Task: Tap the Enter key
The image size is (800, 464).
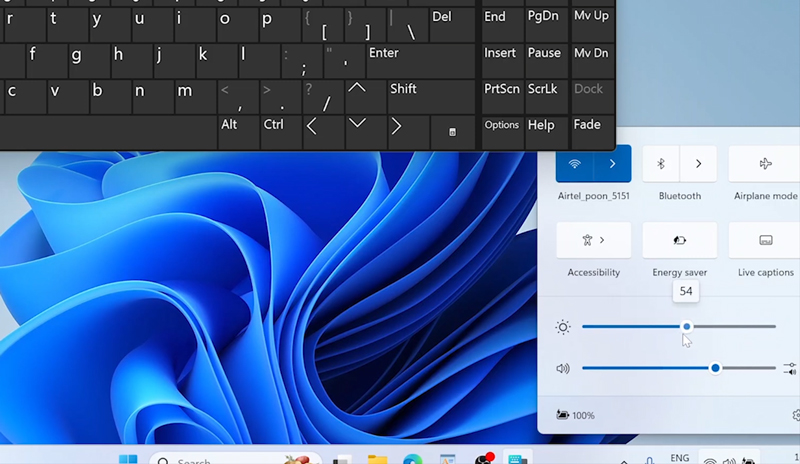Action: coord(421,61)
